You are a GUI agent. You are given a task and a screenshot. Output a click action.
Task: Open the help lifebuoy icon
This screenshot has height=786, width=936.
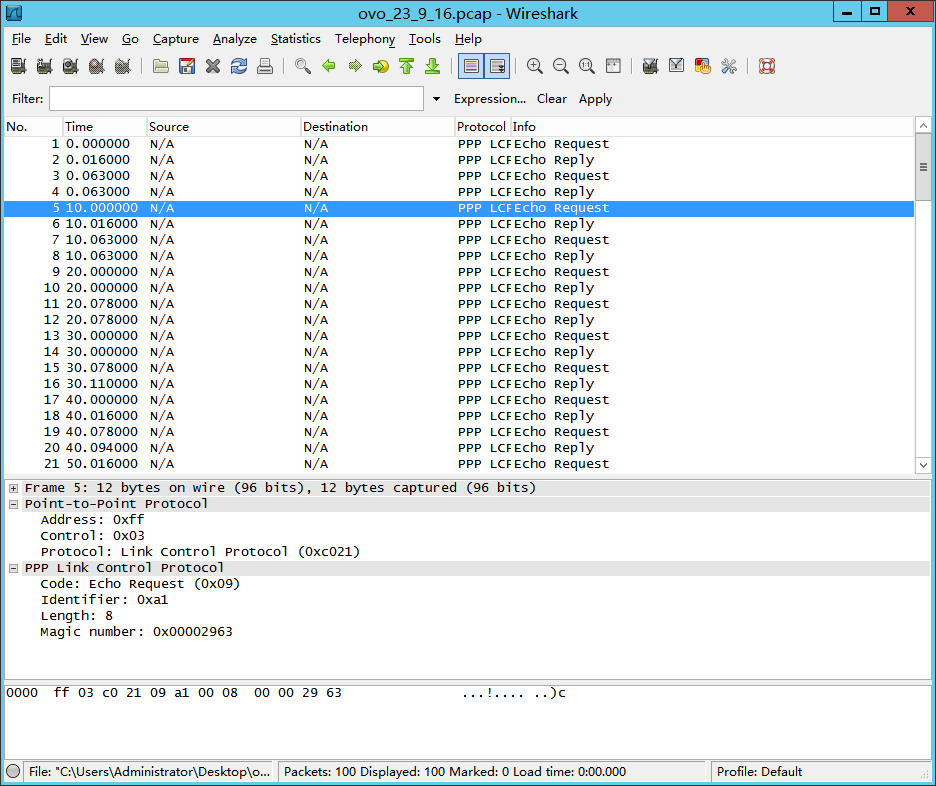[767, 66]
